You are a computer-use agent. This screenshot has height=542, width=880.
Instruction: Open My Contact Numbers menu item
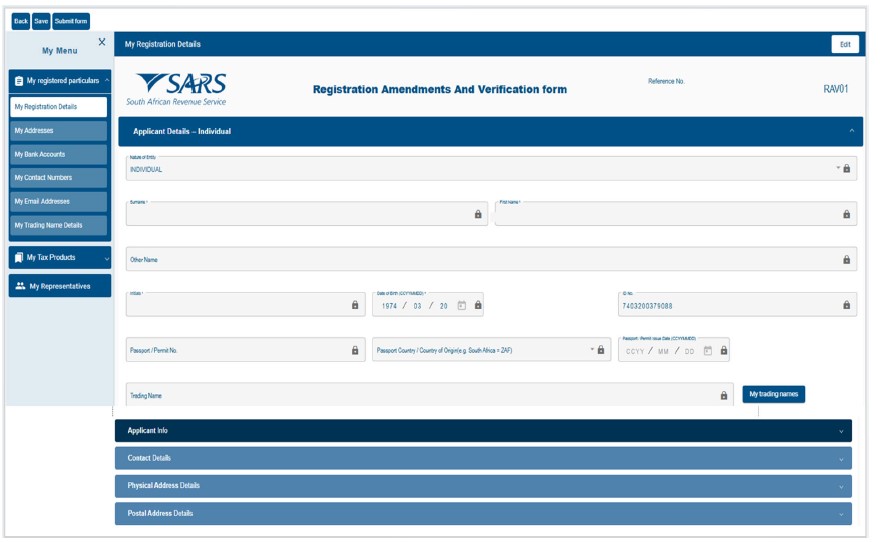pos(58,178)
